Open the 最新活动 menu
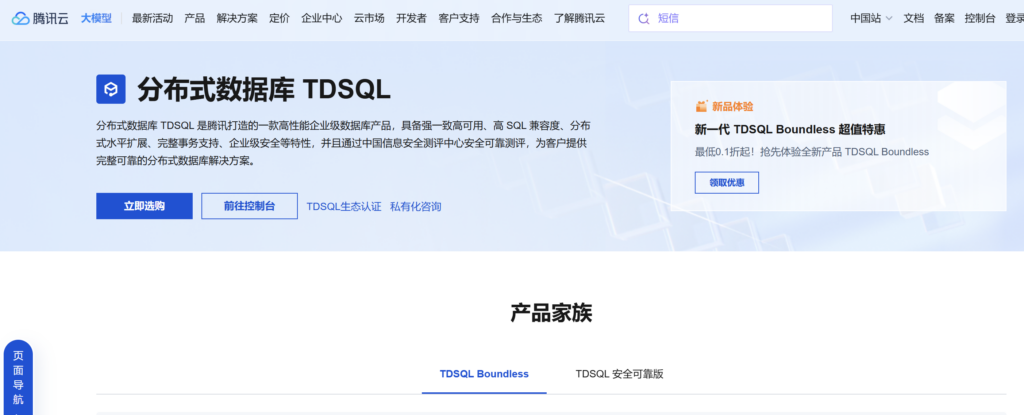Image resolution: width=1024 pixels, height=415 pixels. click(152, 18)
